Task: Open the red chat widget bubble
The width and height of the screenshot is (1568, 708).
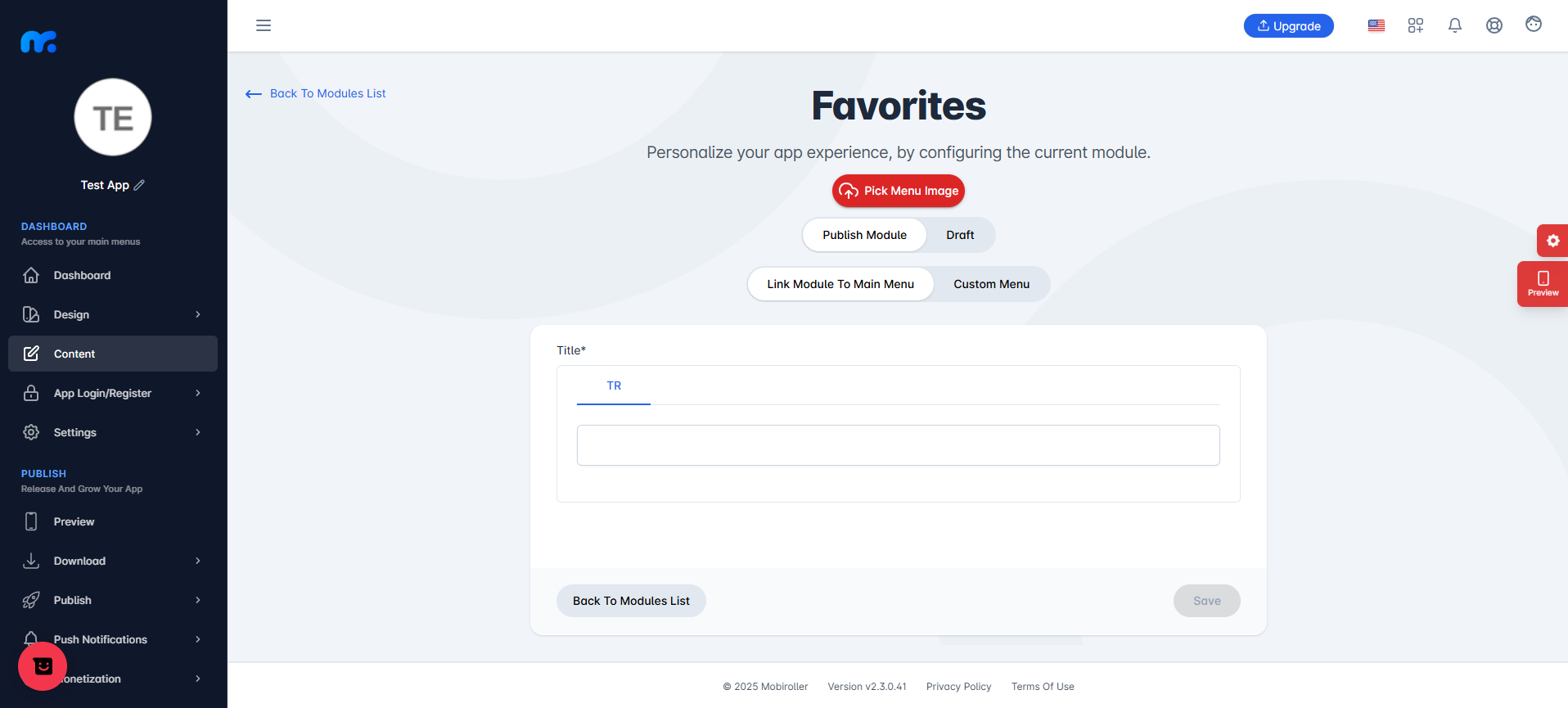Action: [x=43, y=666]
